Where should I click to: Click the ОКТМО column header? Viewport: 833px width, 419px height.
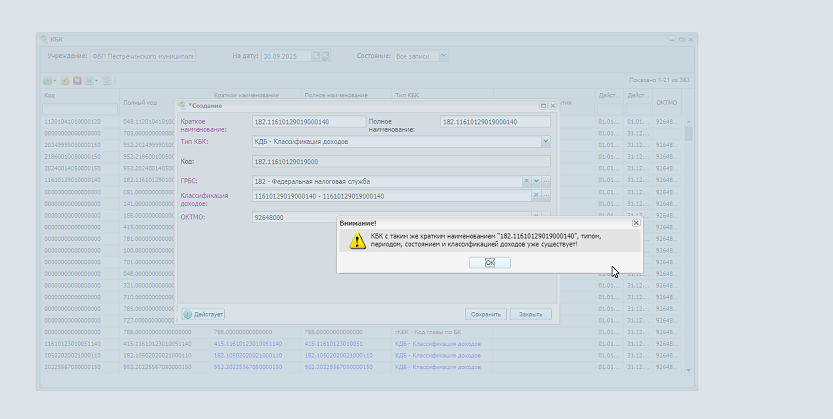666,102
